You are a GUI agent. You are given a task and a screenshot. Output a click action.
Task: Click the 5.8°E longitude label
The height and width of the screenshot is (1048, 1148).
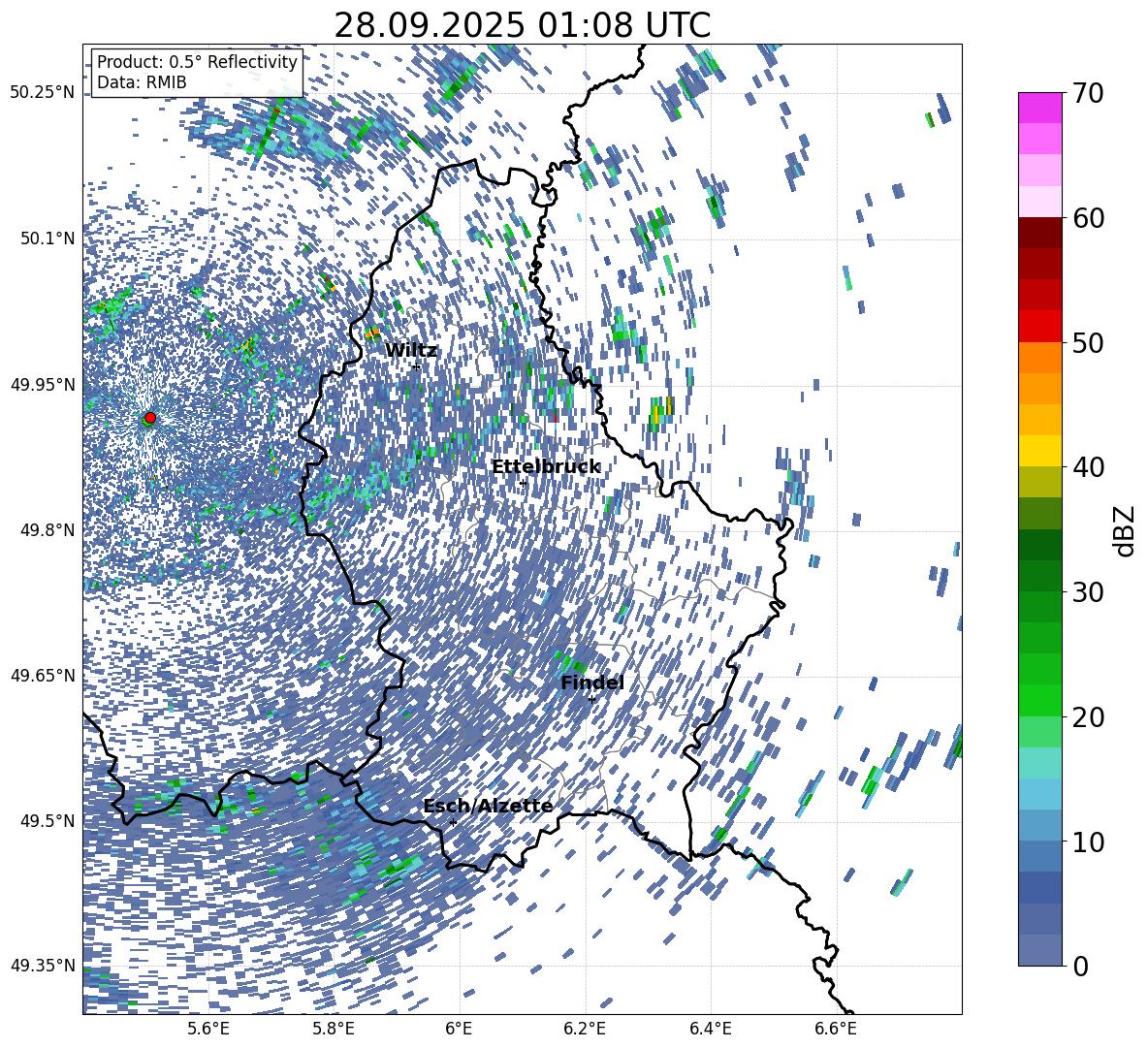[334, 1029]
